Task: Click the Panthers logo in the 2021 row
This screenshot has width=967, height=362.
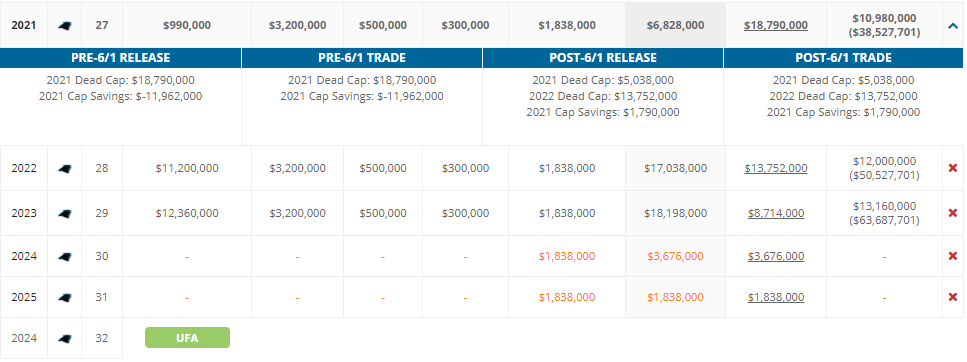Action: tap(64, 26)
